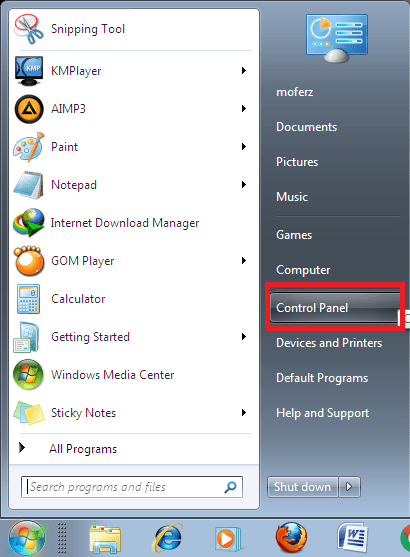Screen dimensions: 410x557
Task: Open Windows Media Center green orb icon
Action: [28, 375]
